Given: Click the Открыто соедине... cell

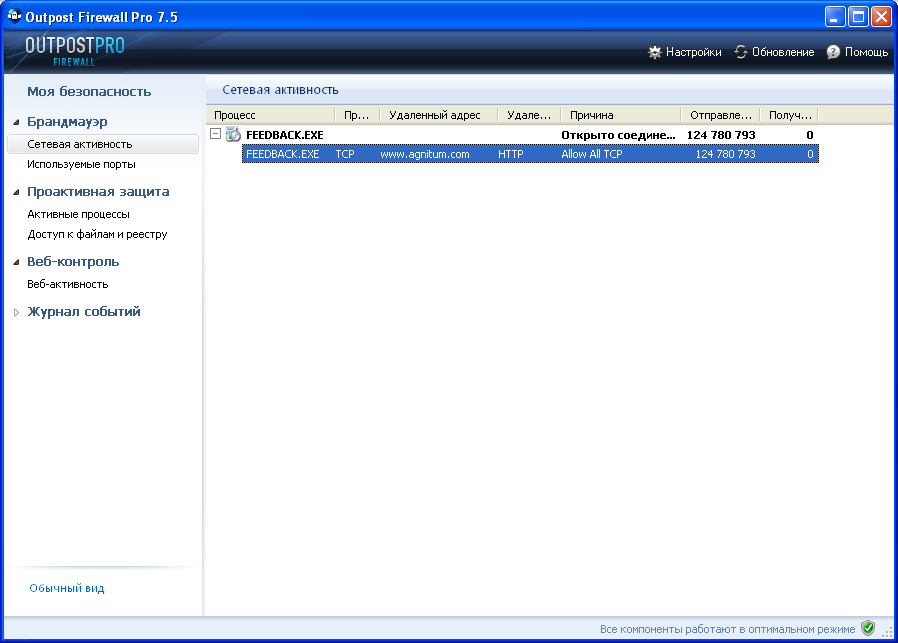Looking at the screenshot, I should coord(618,135).
